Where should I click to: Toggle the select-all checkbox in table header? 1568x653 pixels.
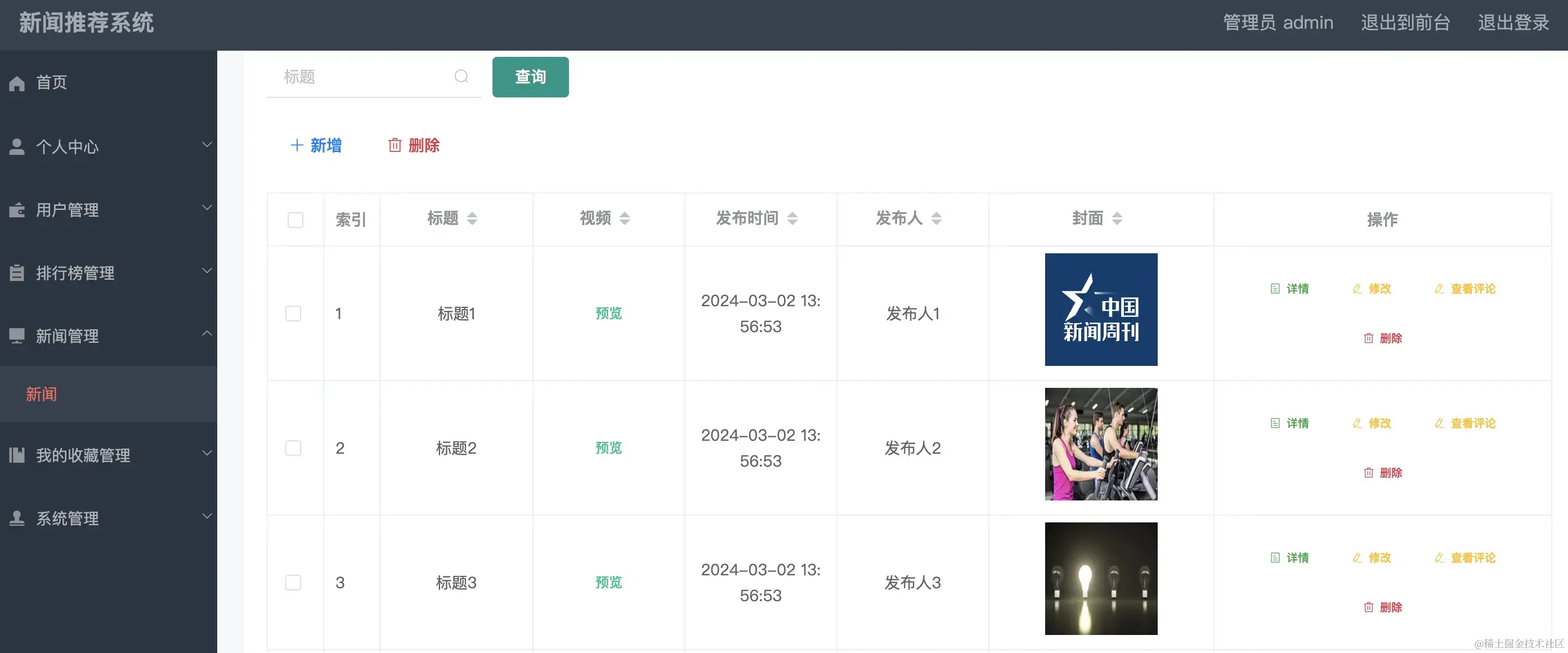click(295, 220)
